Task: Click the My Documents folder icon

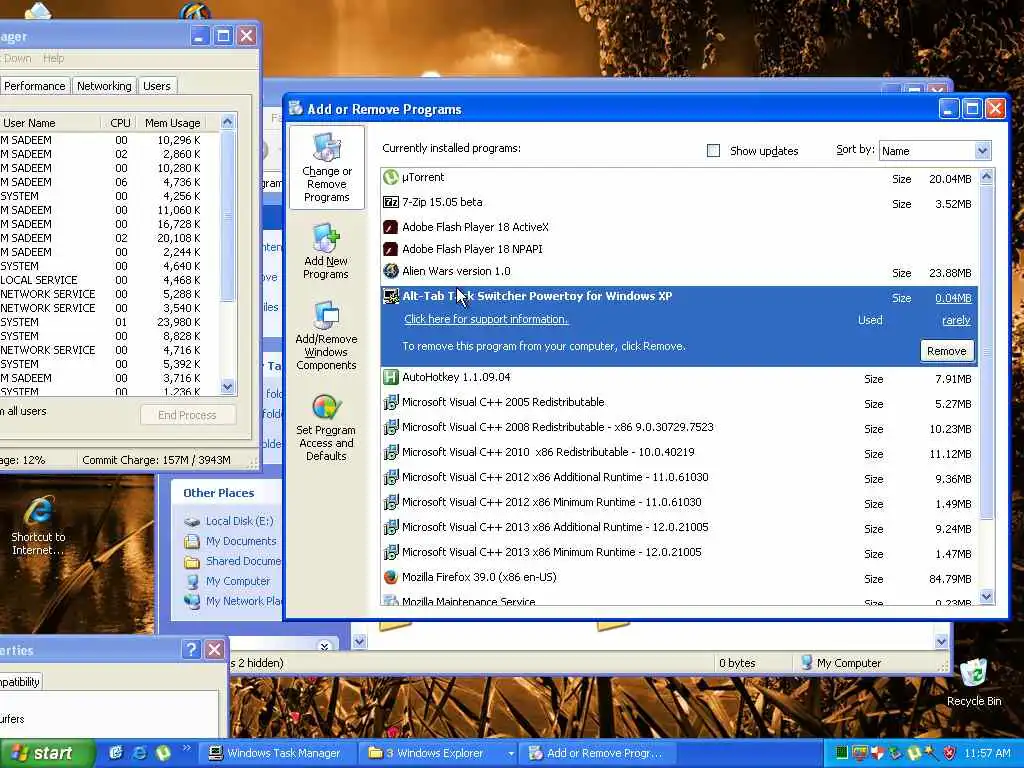Action: [x=192, y=541]
